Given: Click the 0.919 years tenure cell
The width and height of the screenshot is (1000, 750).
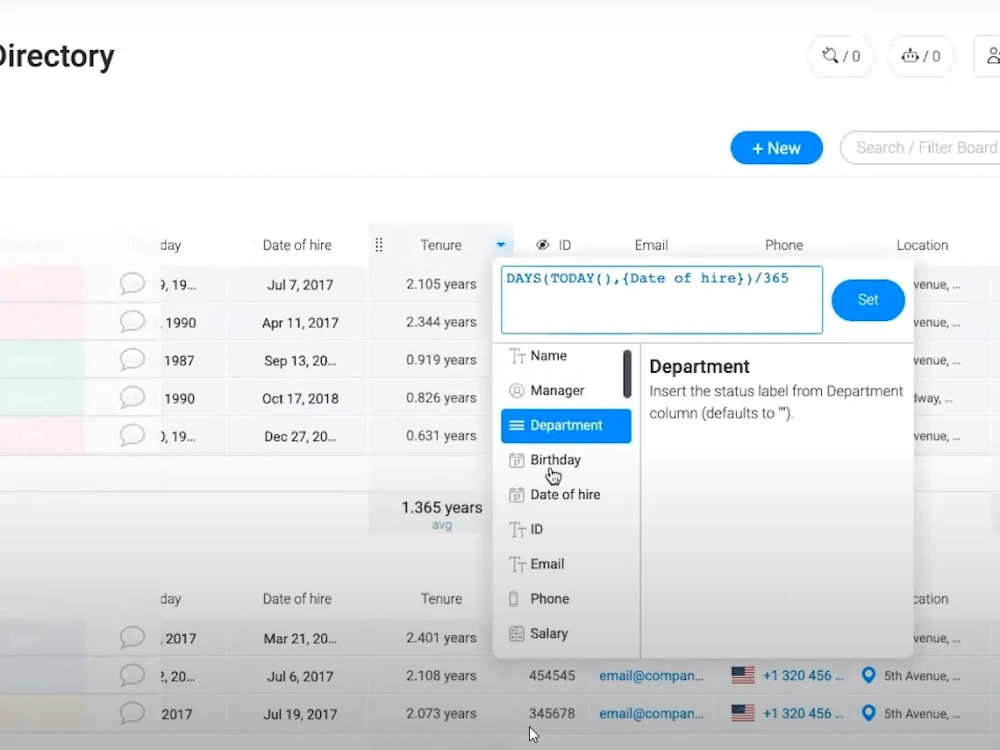Looking at the screenshot, I should [441, 360].
